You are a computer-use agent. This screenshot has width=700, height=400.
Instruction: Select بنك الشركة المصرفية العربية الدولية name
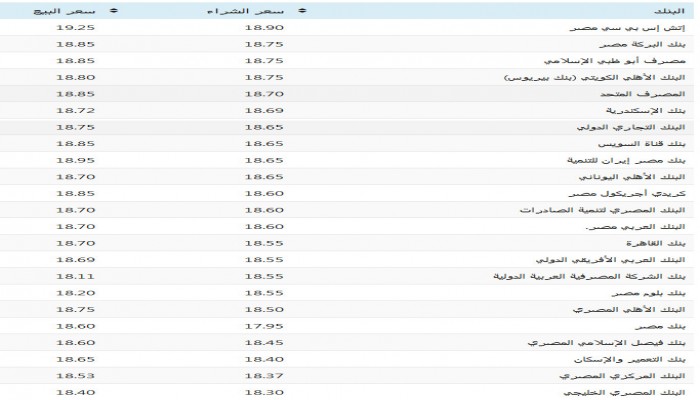coord(589,276)
